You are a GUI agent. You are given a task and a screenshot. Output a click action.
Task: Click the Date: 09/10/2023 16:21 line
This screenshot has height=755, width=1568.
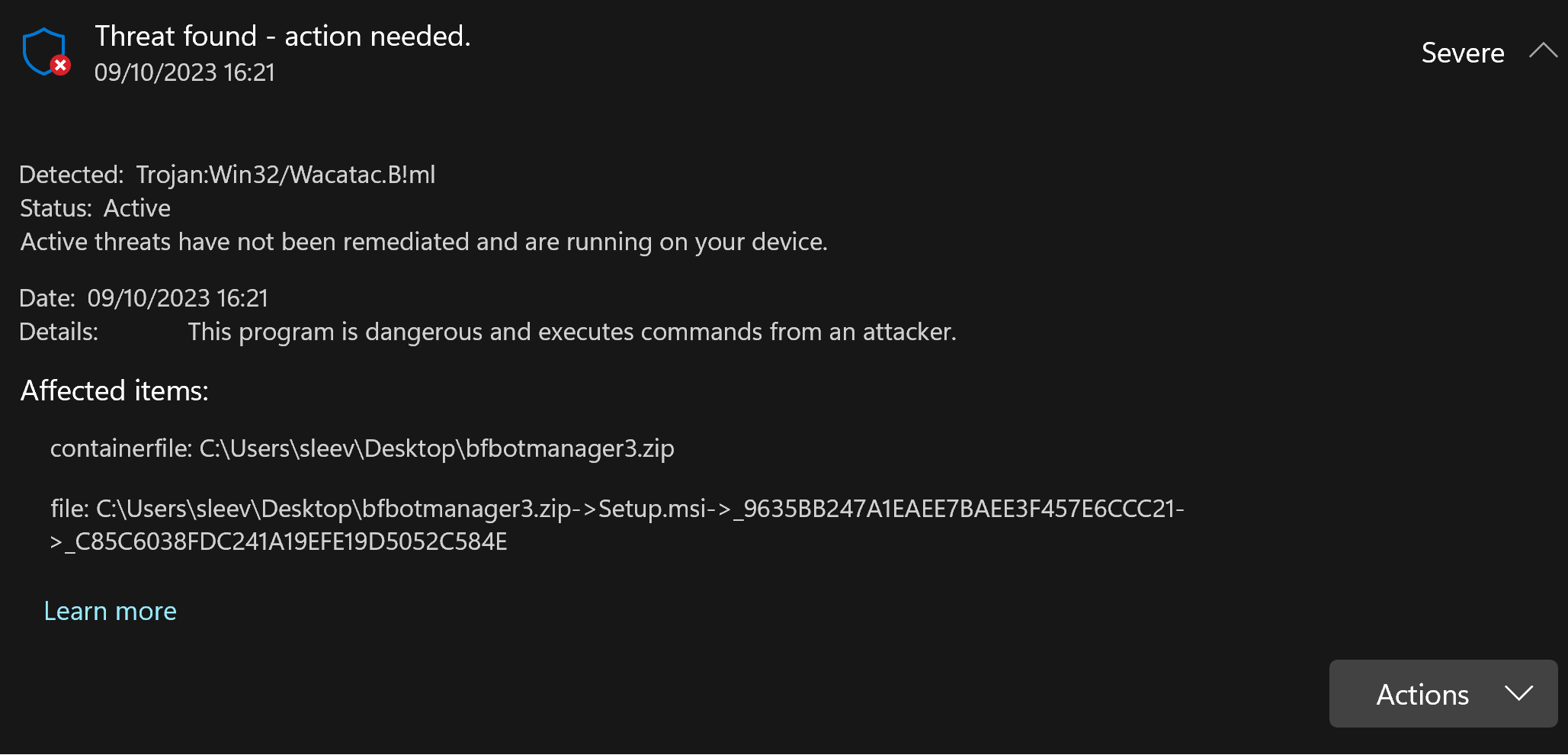[144, 298]
